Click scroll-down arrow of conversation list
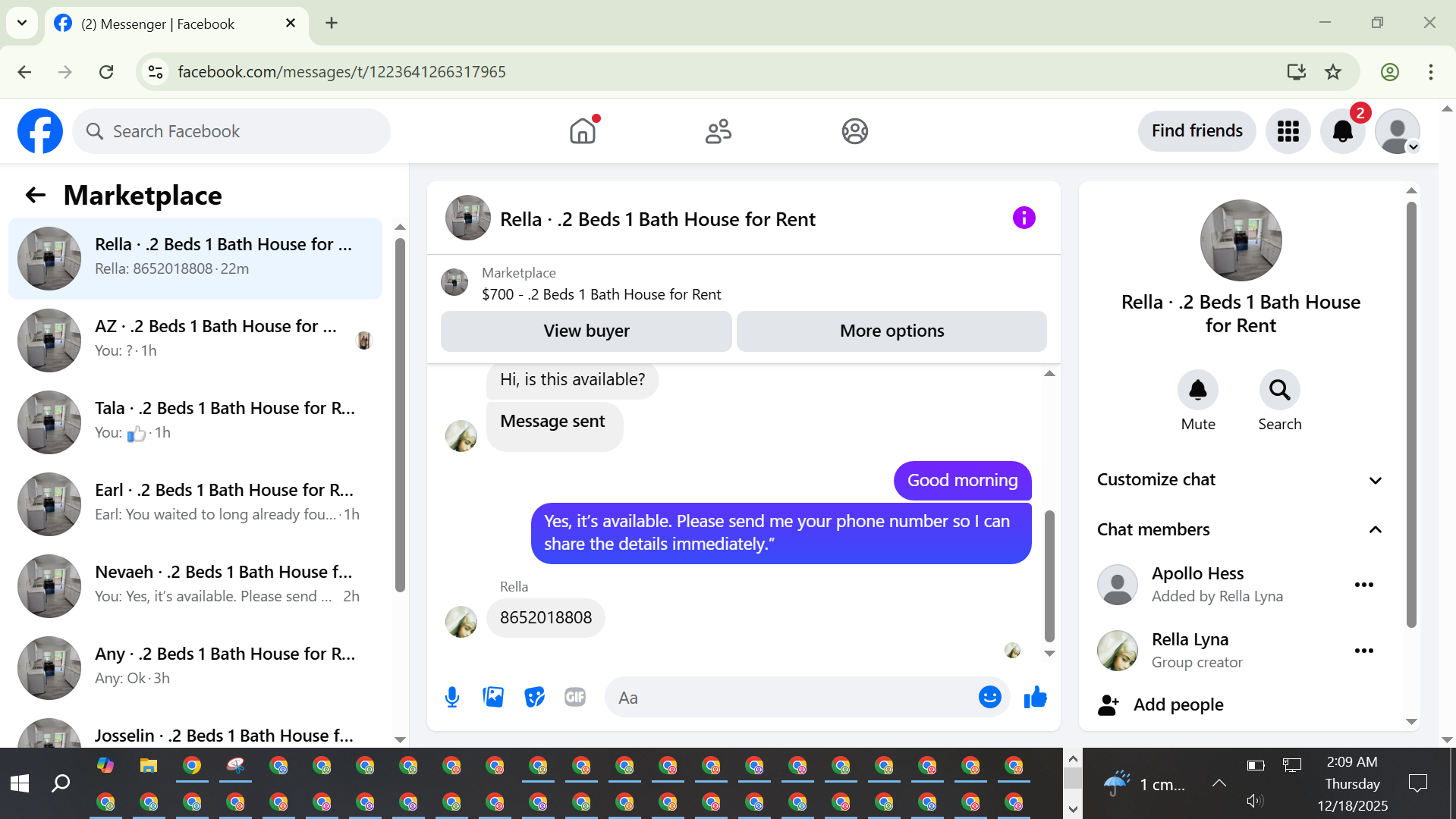 [400, 739]
